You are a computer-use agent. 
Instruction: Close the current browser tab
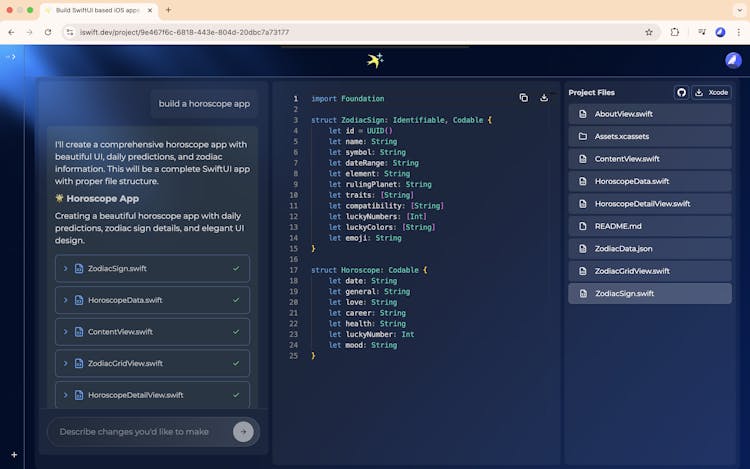pyautogui.click(x=149, y=10)
